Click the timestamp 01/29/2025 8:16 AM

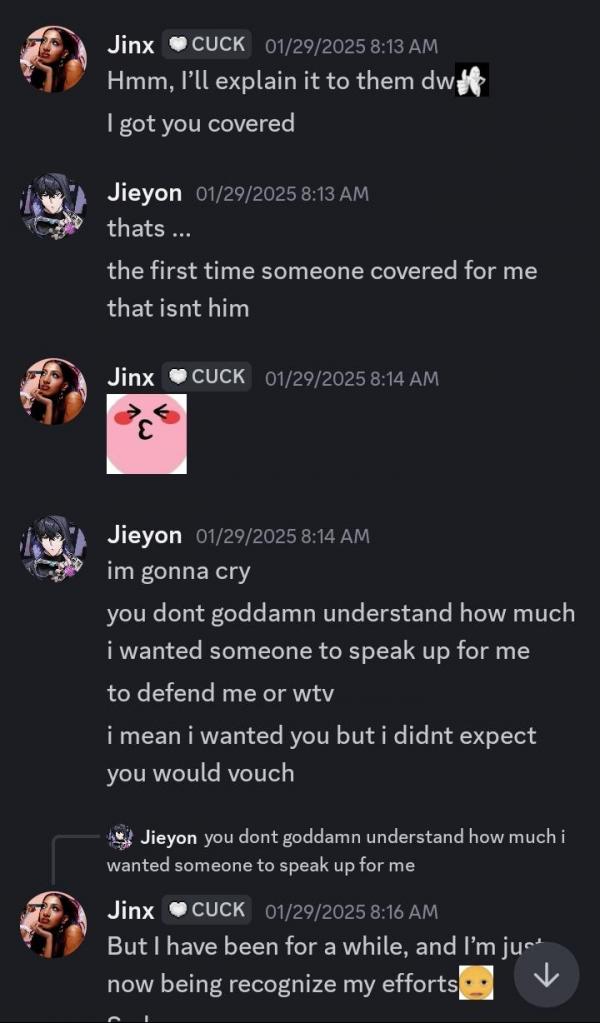tap(352, 911)
